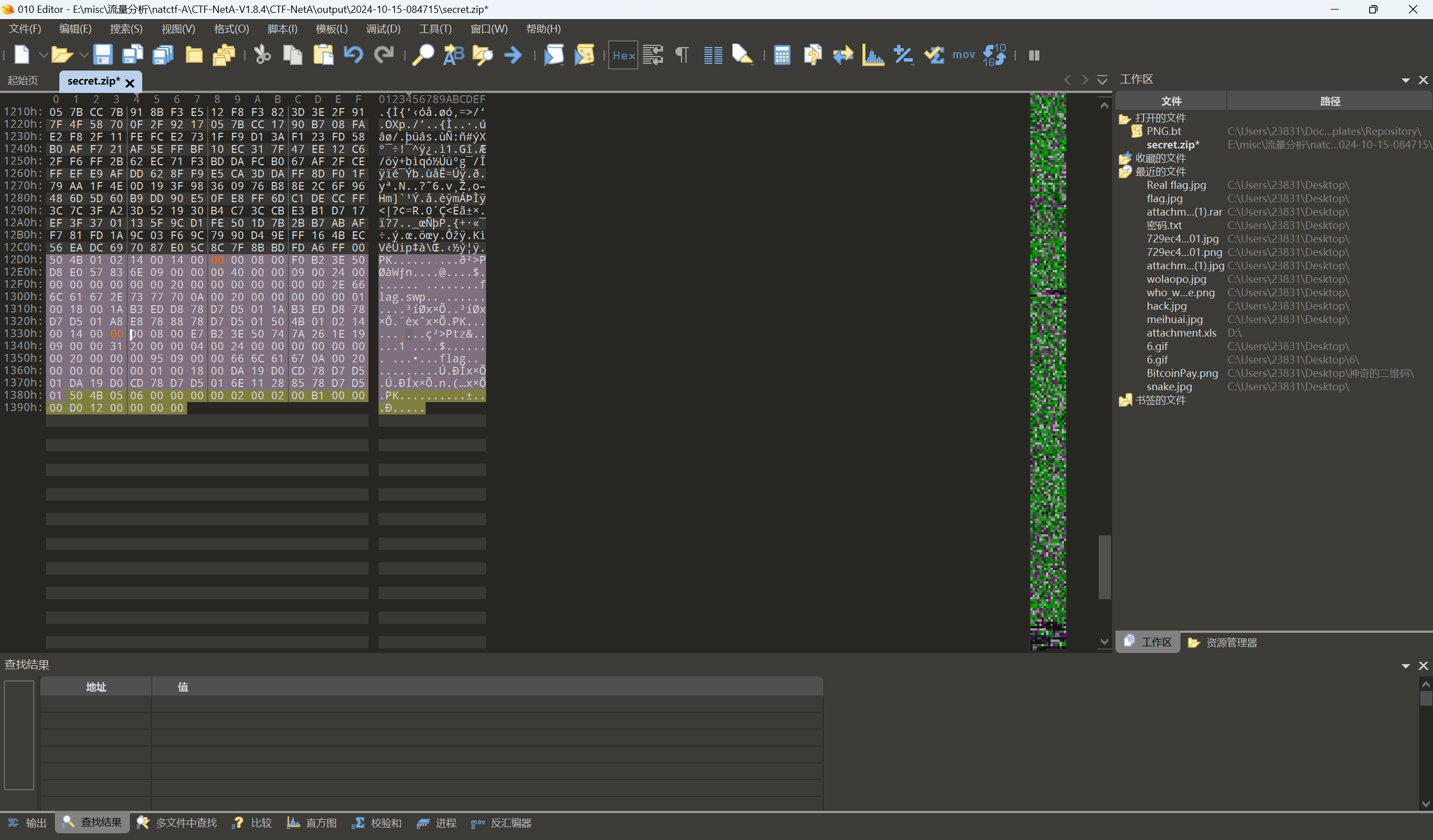
Task: Click the hex editor vertical scrollbar thumb
Action: 1104,567
